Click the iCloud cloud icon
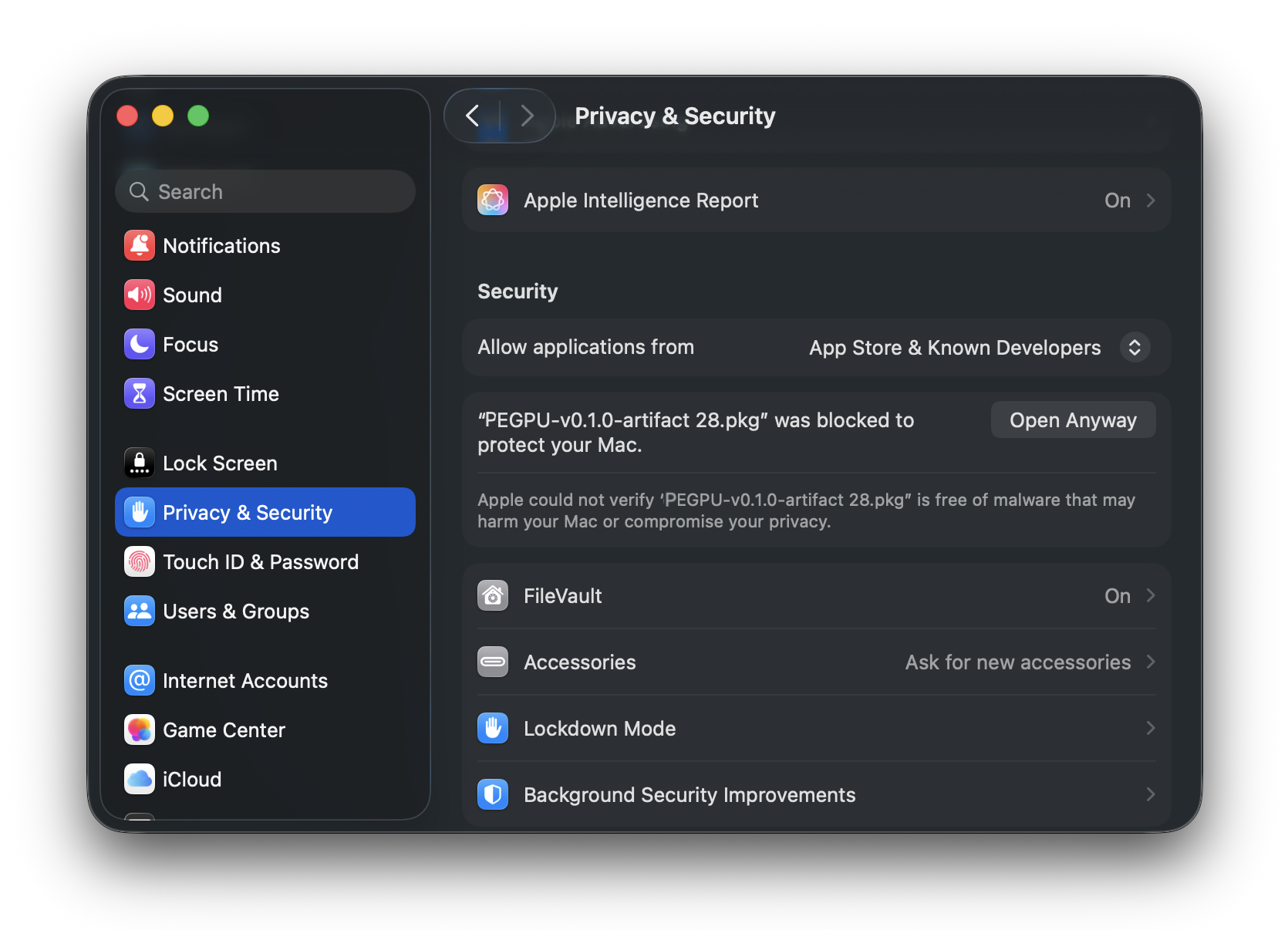The image size is (1288, 930). pos(140,780)
